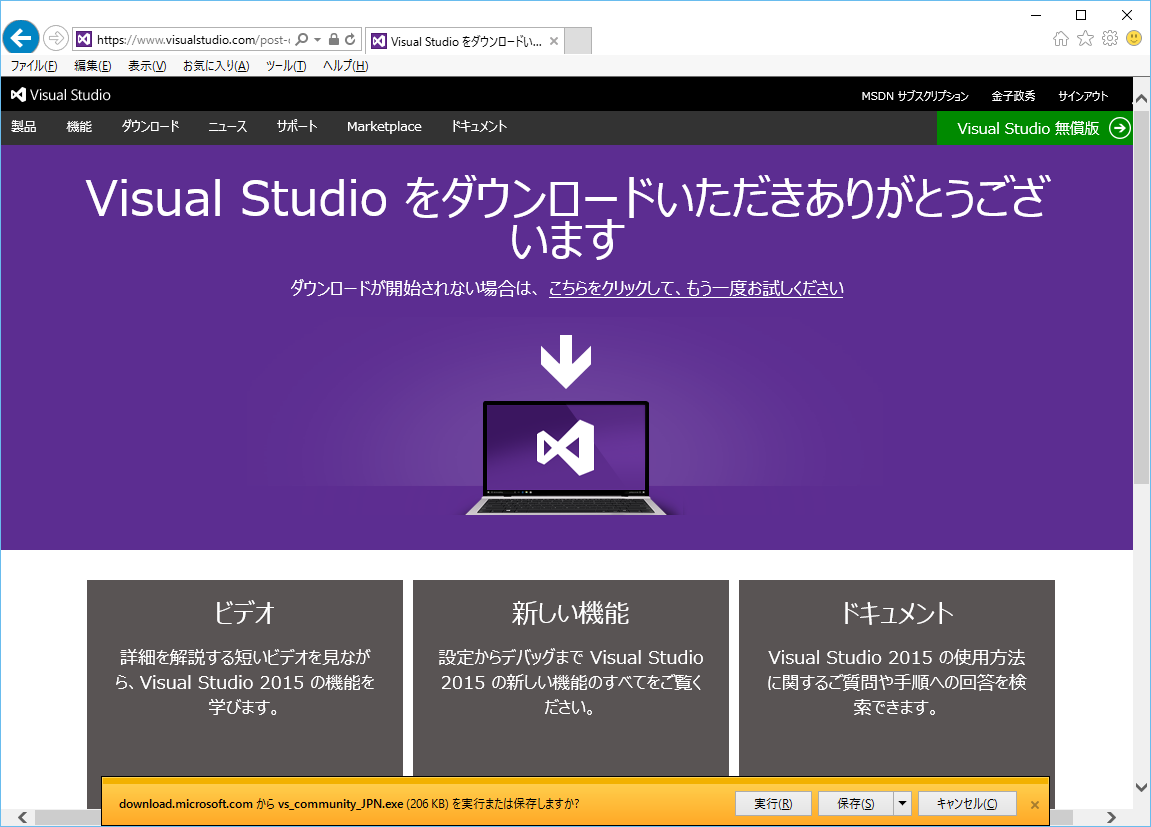
Task: Go back using the blue back arrow
Action: (x=20, y=38)
